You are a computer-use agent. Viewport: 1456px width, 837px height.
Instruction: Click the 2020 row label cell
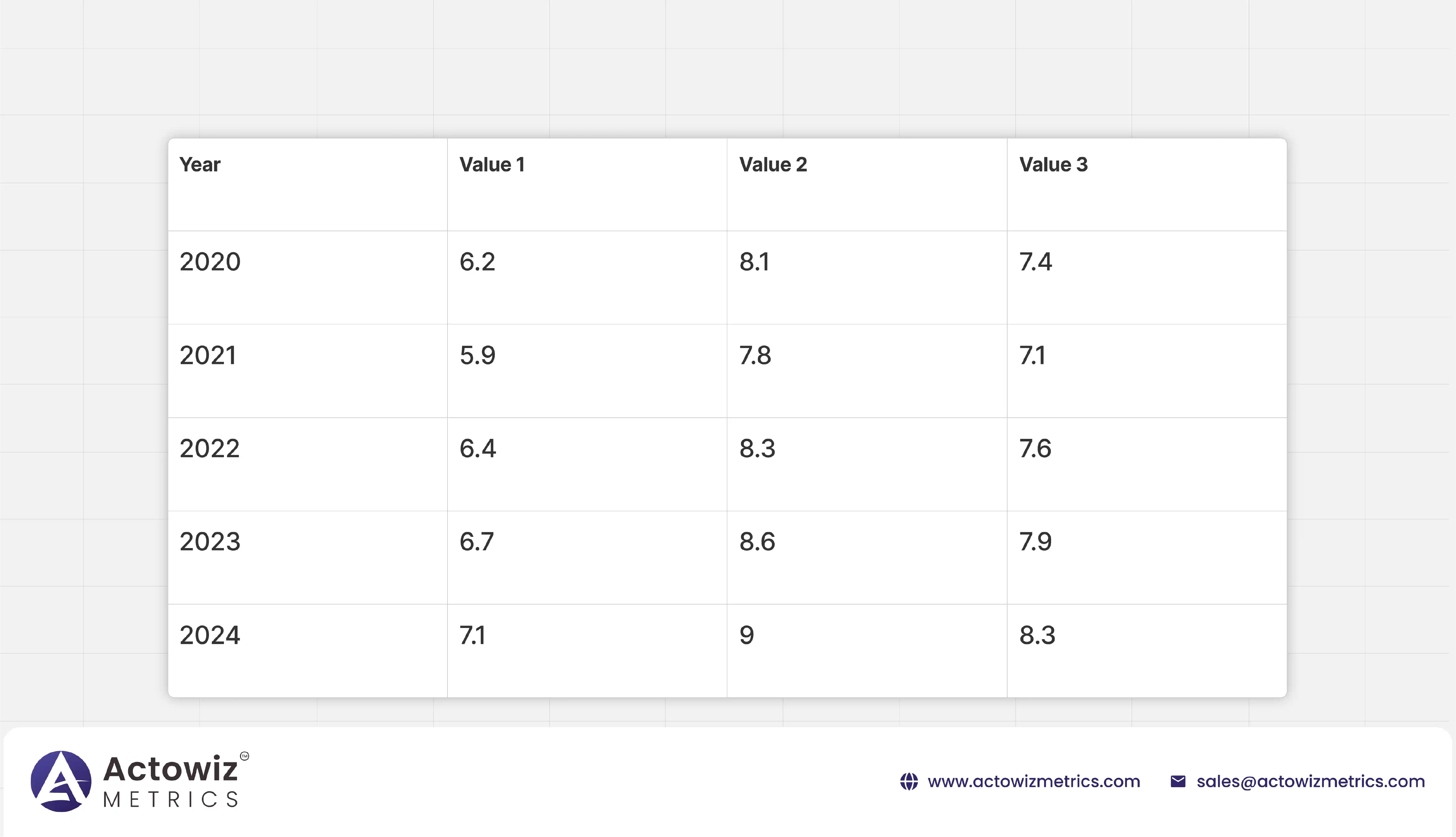coord(210,262)
